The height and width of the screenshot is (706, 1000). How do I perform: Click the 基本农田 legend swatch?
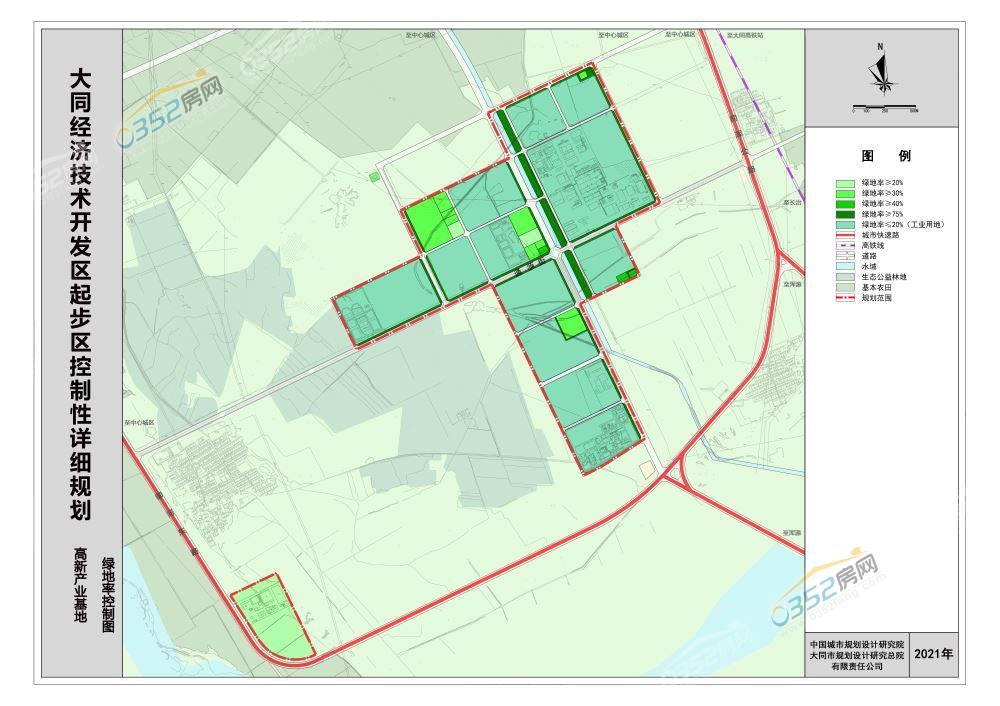tap(845, 288)
